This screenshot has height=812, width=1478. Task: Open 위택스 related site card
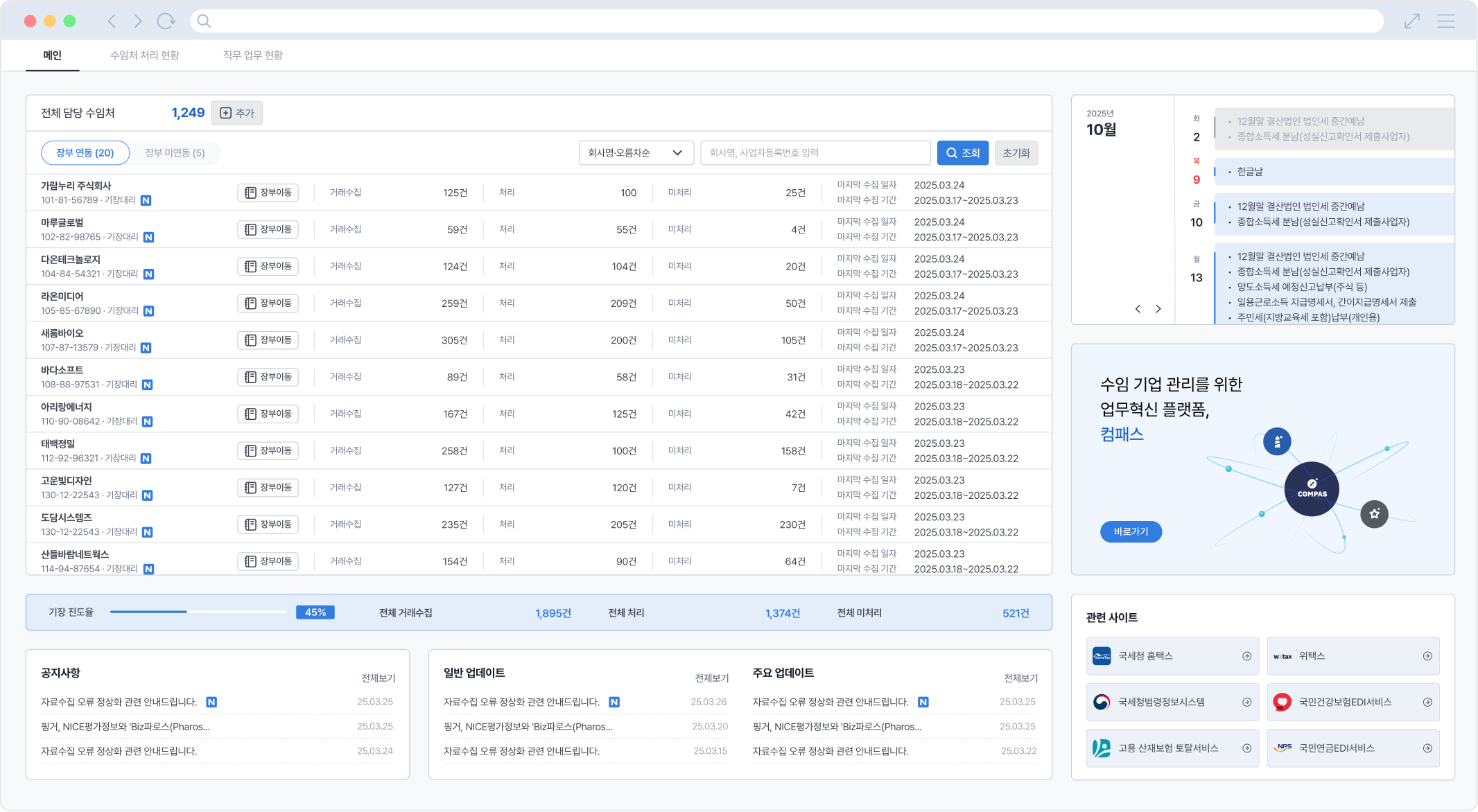coord(1353,656)
